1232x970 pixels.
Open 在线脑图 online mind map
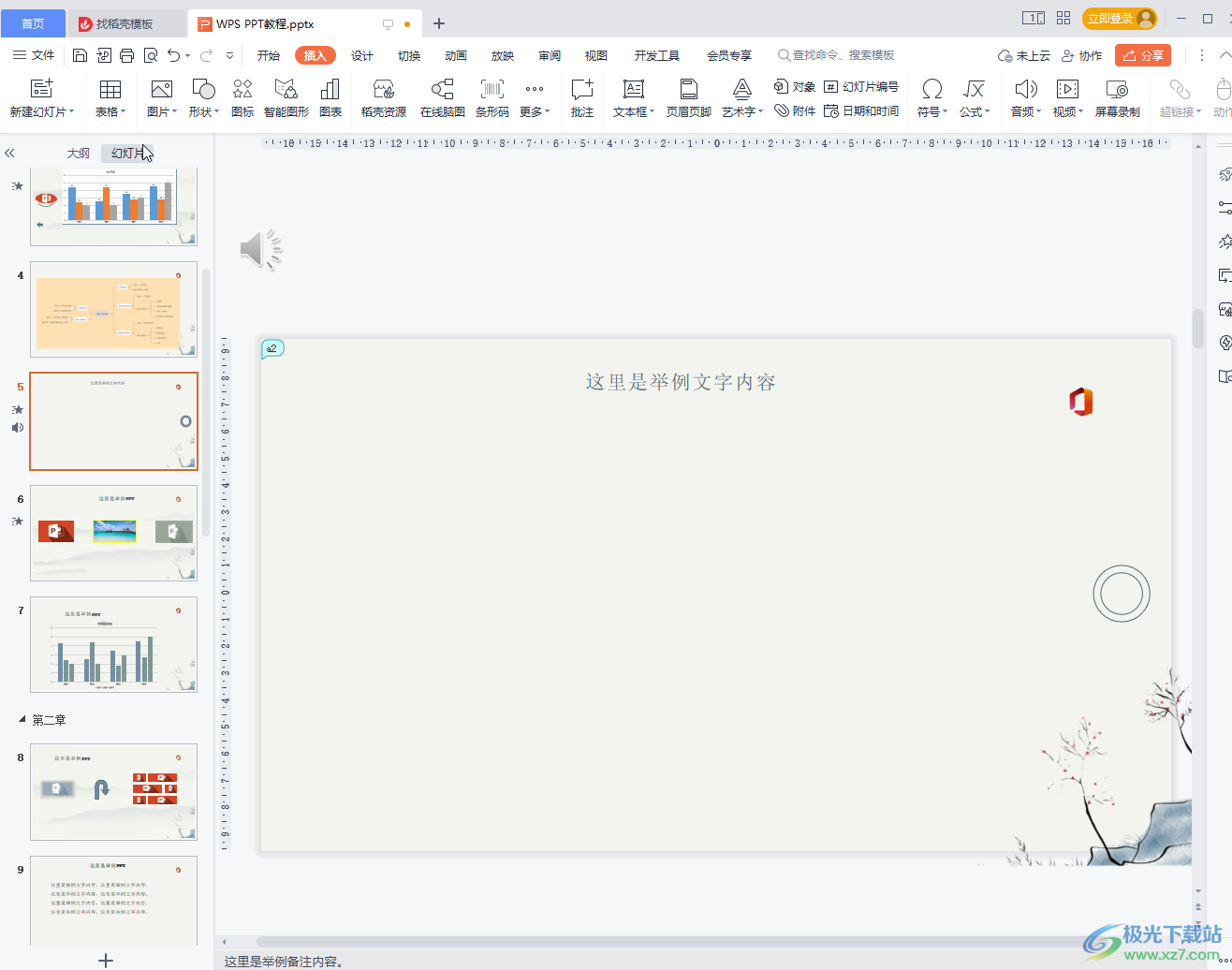[x=443, y=98]
